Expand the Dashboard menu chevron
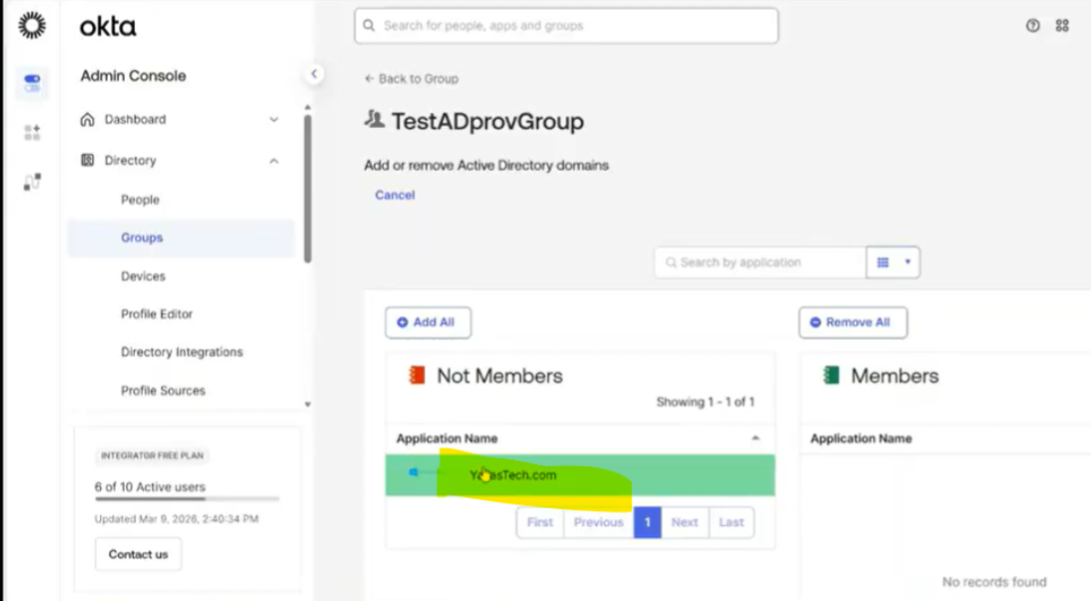 (x=274, y=120)
